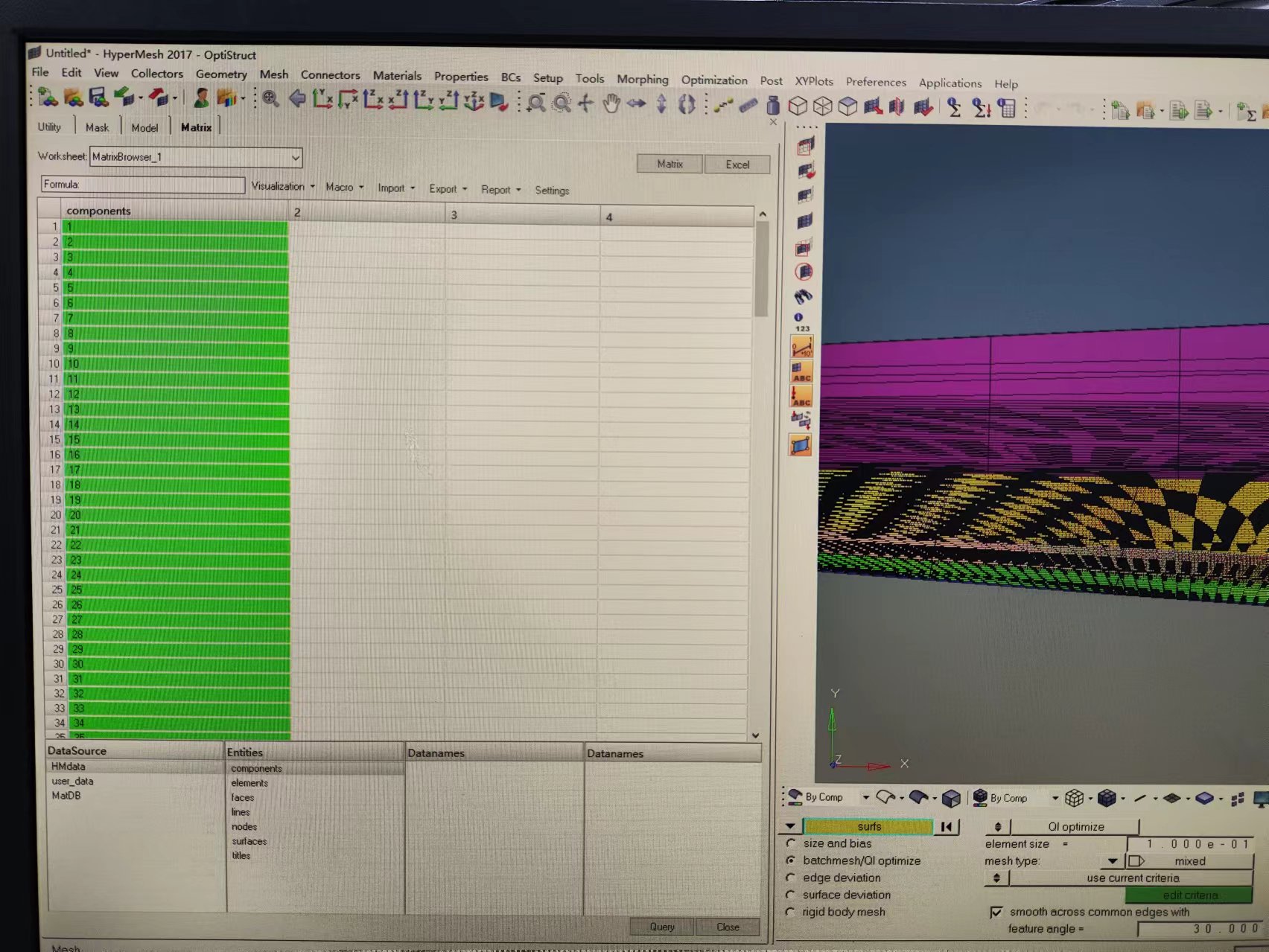Open the Macro dropdown menu
1269x952 pixels.
coord(344,187)
